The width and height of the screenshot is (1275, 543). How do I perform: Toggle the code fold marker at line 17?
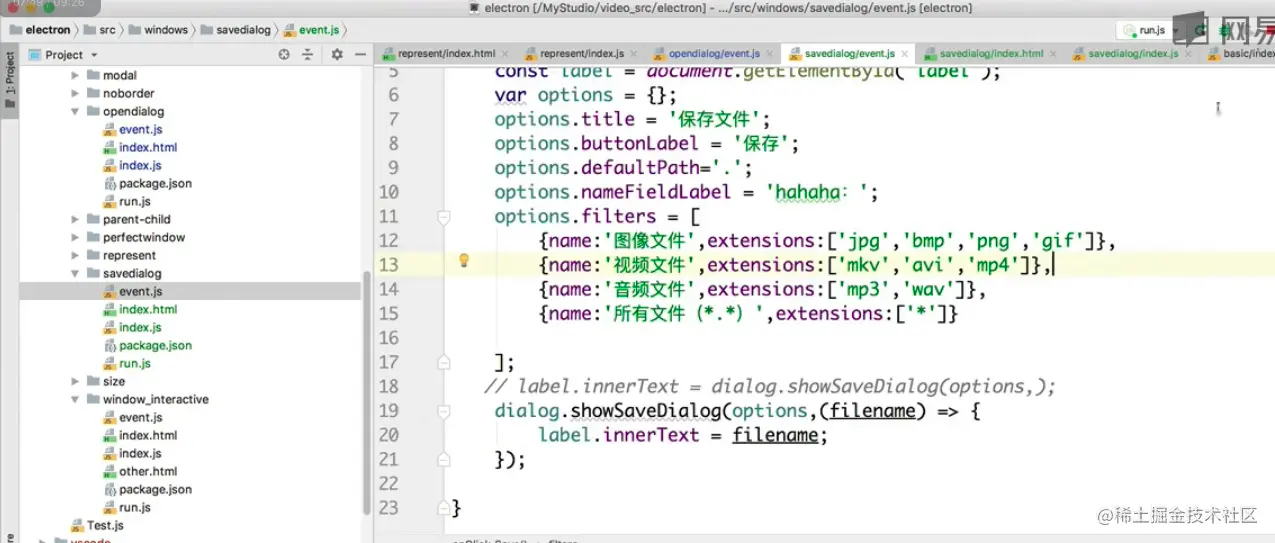tap(444, 362)
